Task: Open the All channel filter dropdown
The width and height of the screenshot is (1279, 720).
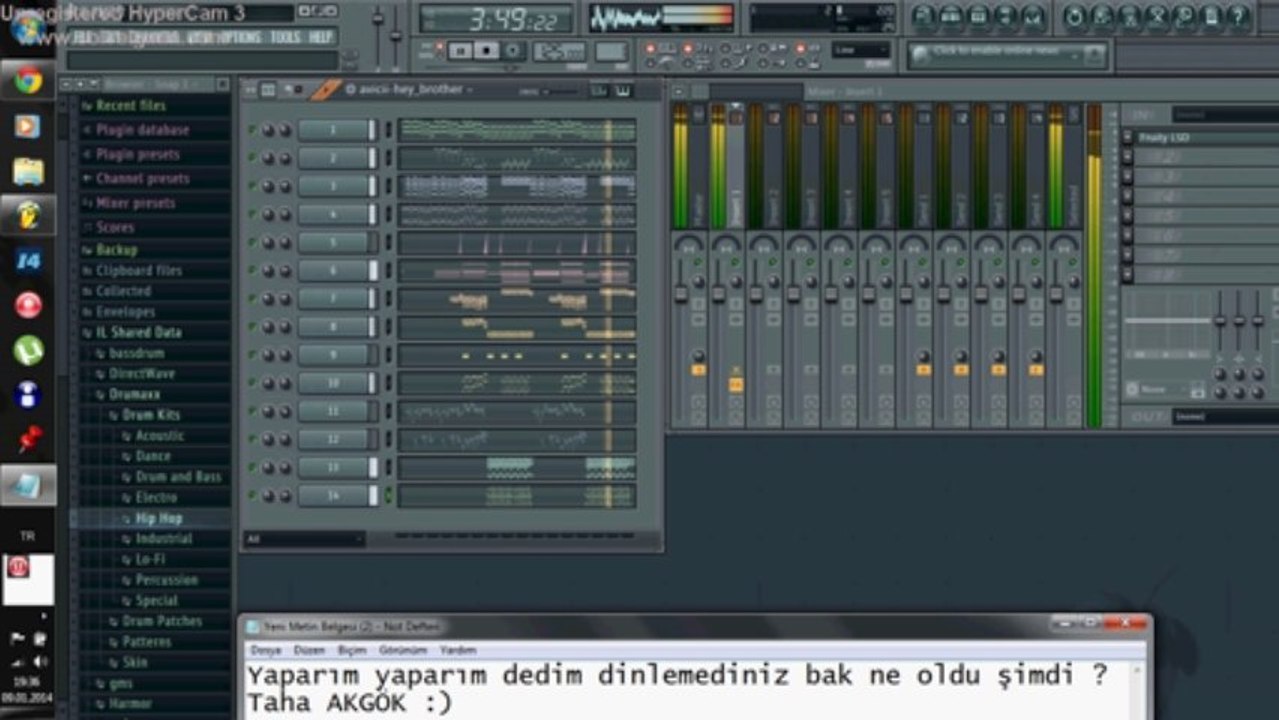Action: 305,538
